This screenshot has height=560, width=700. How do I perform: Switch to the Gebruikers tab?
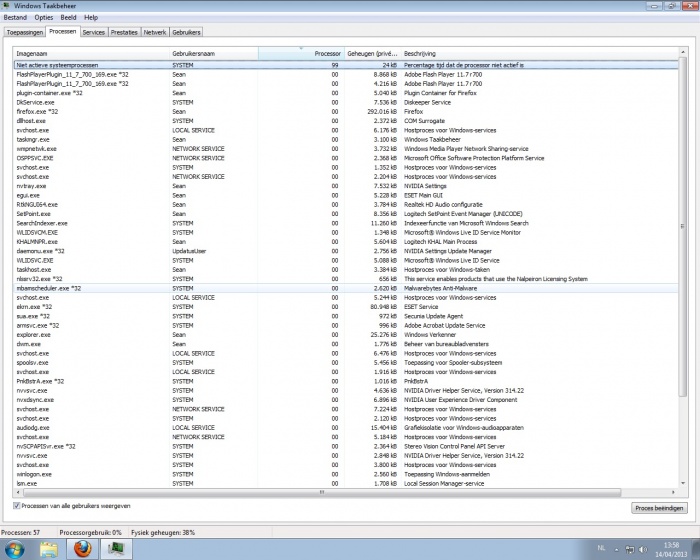tap(186, 32)
